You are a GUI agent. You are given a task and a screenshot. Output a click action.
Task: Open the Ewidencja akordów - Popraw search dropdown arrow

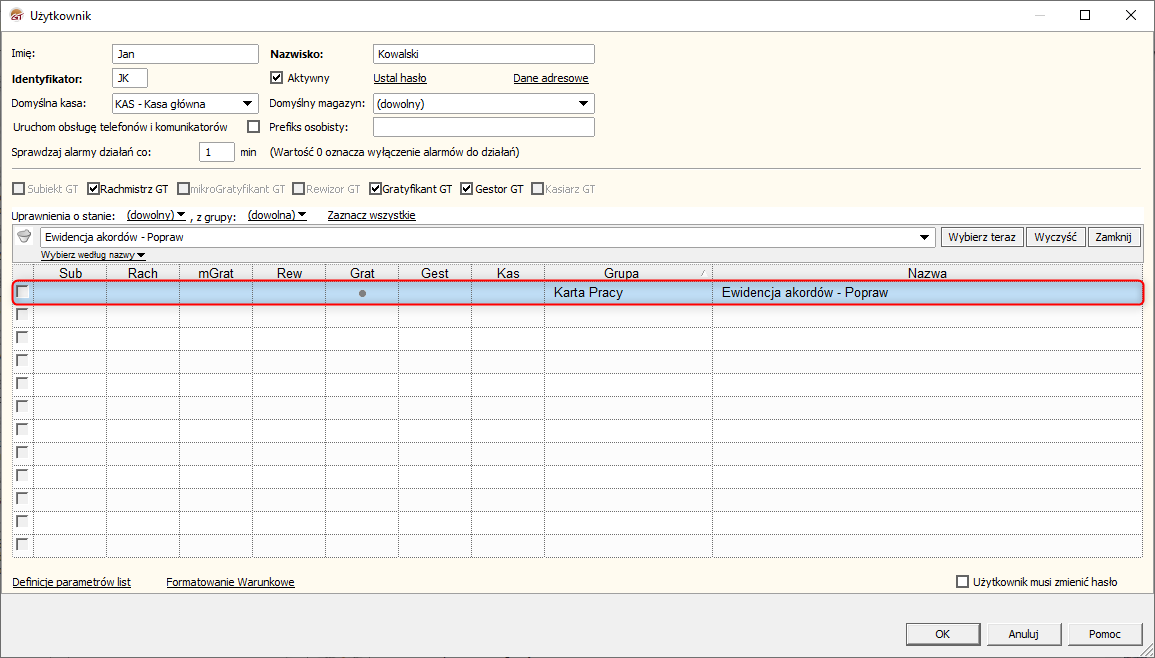pos(924,237)
